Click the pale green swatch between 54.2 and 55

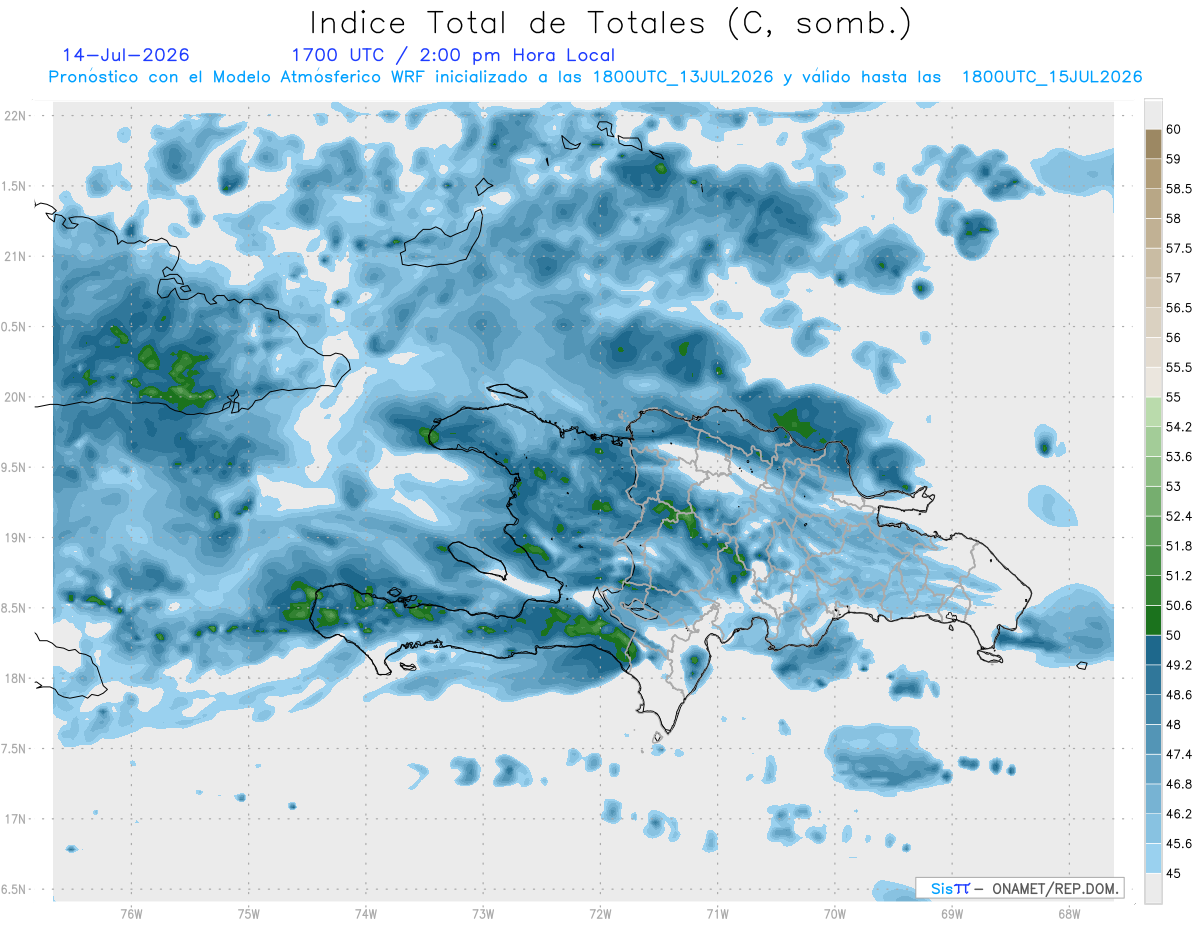point(1153,412)
